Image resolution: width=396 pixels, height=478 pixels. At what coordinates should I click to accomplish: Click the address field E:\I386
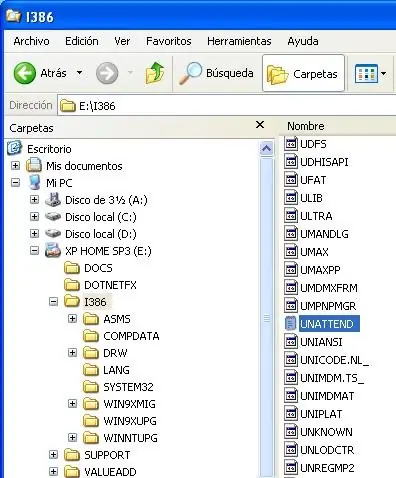coord(227,106)
